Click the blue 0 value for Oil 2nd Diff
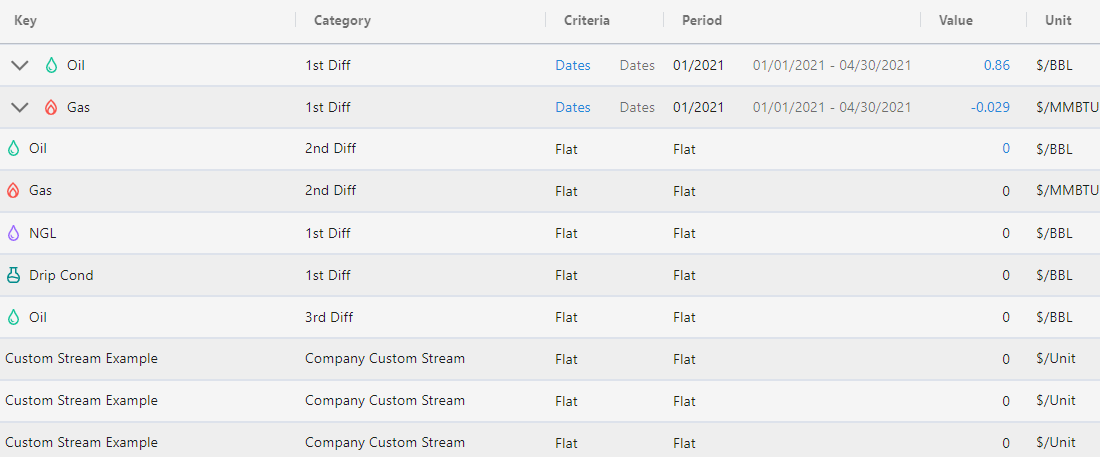1100x457 pixels. tap(1006, 149)
